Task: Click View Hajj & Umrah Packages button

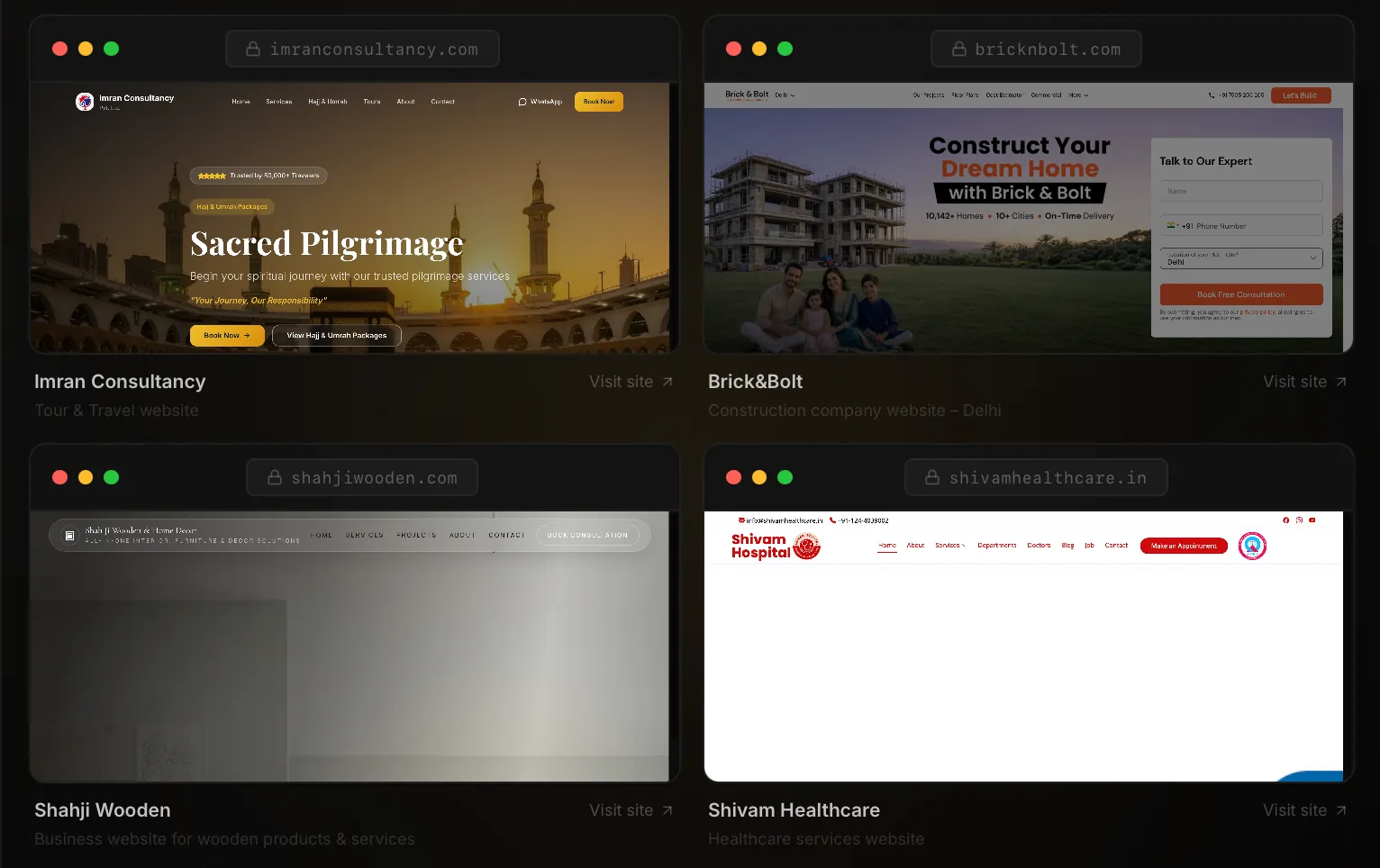Action: point(337,335)
